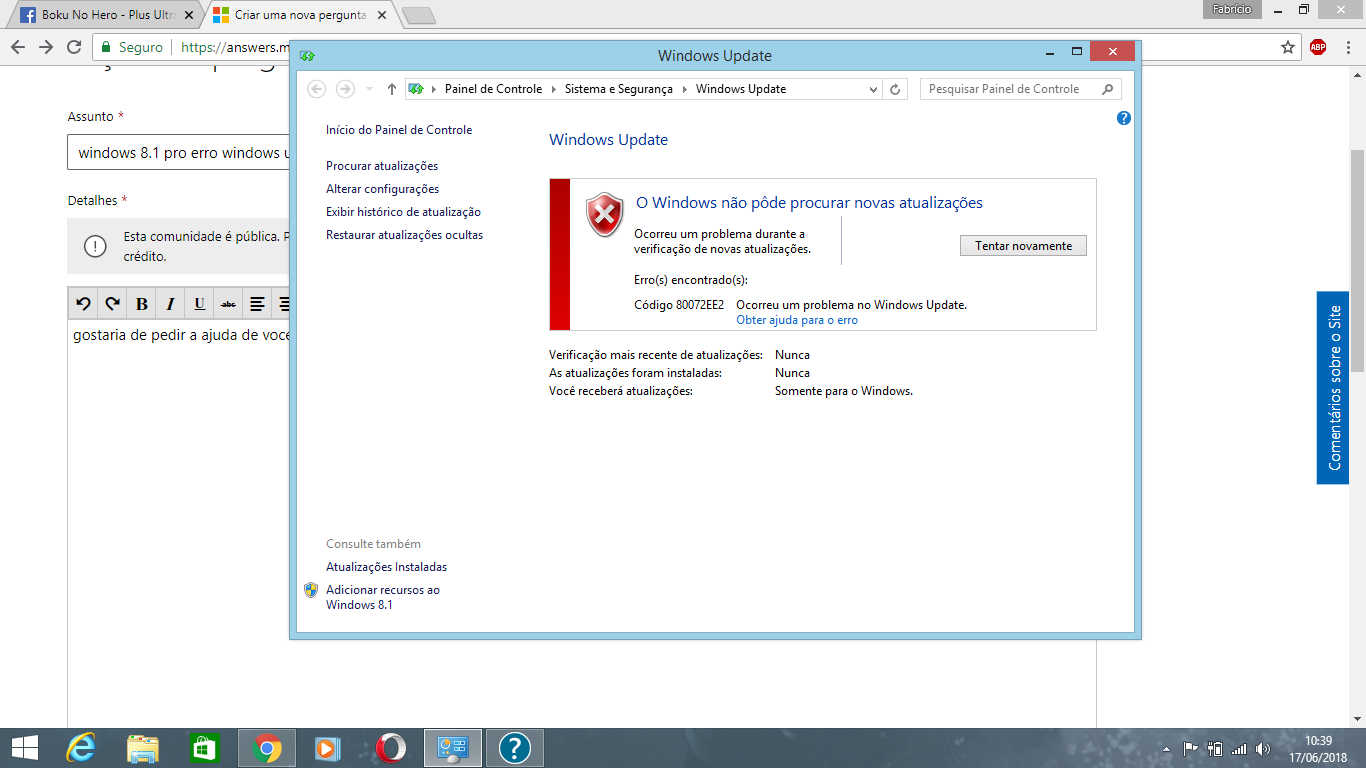Click the Back arrow in Windows Update window
Image resolution: width=1366 pixels, height=768 pixels.
tap(316, 89)
